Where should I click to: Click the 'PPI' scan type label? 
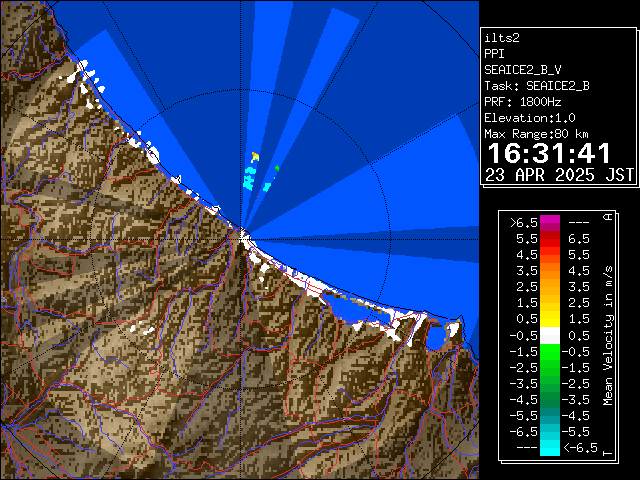494,54
